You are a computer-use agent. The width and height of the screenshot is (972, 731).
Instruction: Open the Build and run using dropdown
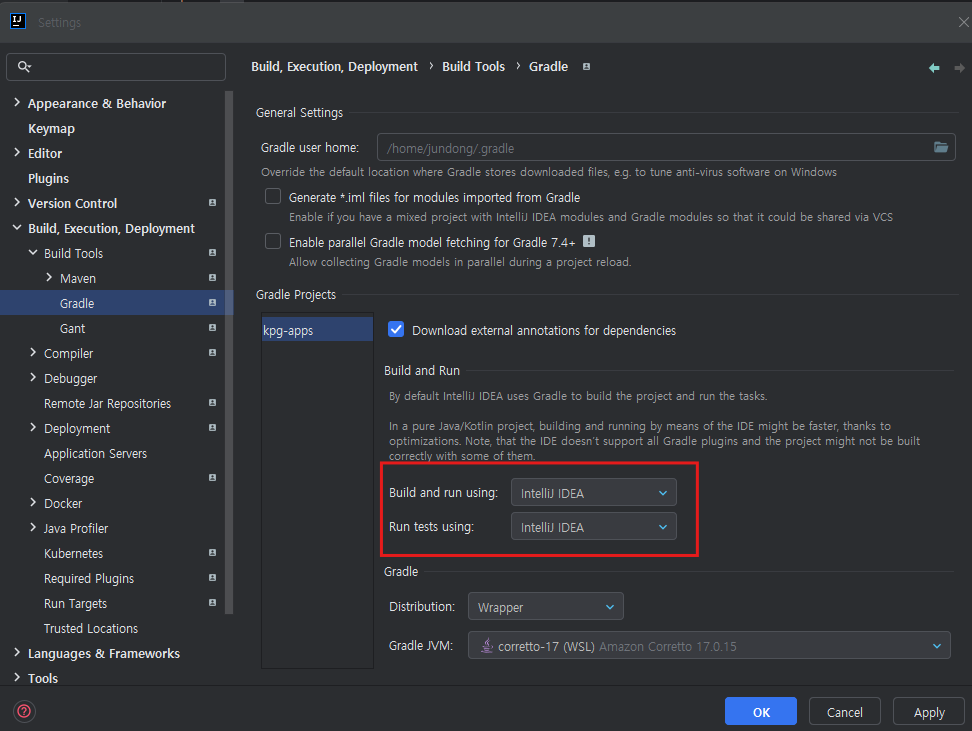tap(593, 493)
